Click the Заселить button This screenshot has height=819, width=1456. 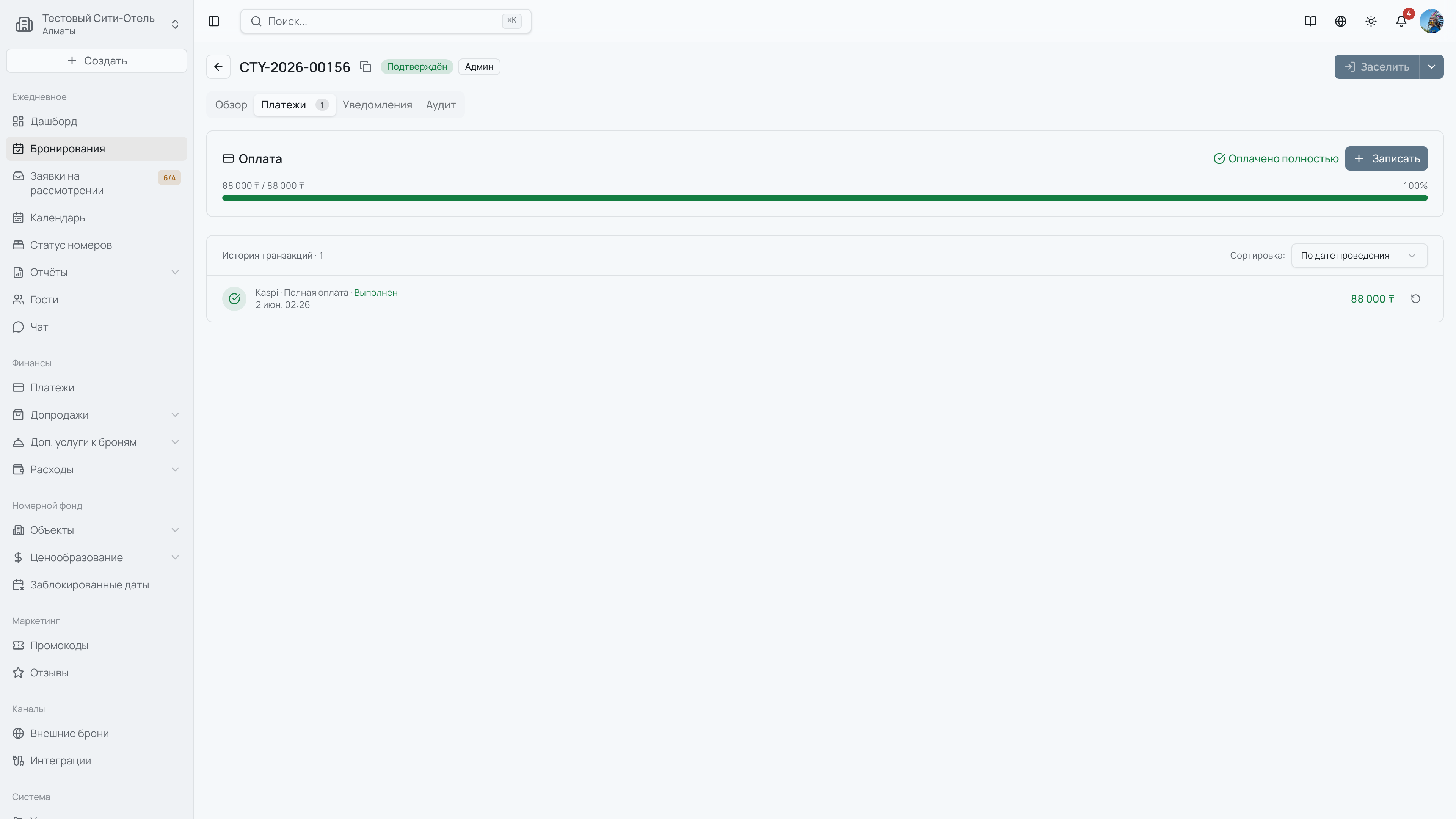click(x=1377, y=67)
